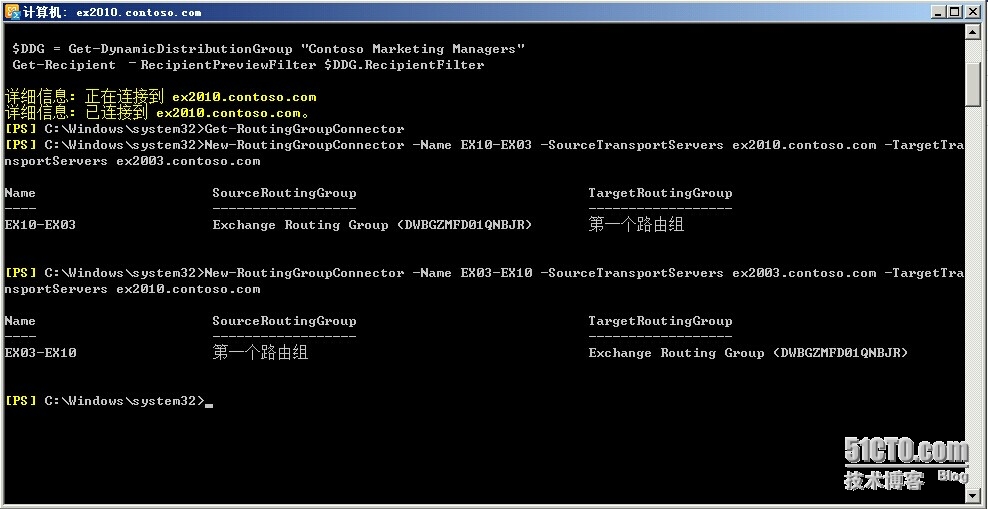Click 第一个路由组 in the EX10-EX03 row
Image resolution: width=988 pixels, height=509 pixels.
pyautogui.click(x=636, y=225)
